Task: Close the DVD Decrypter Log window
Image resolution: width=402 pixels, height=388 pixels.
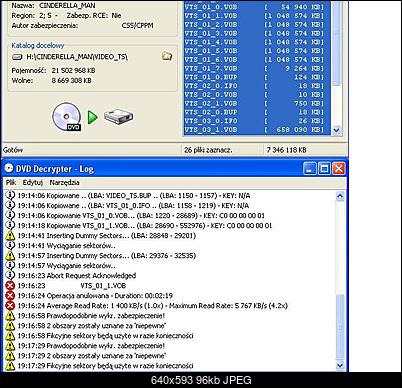Action: coord(338,168)
